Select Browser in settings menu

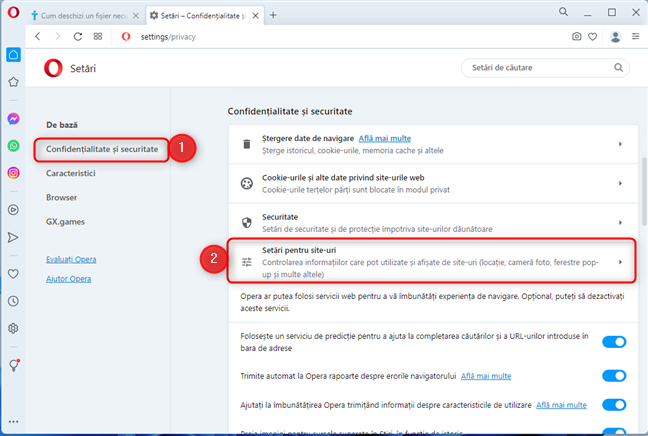[x=62, y=198]
